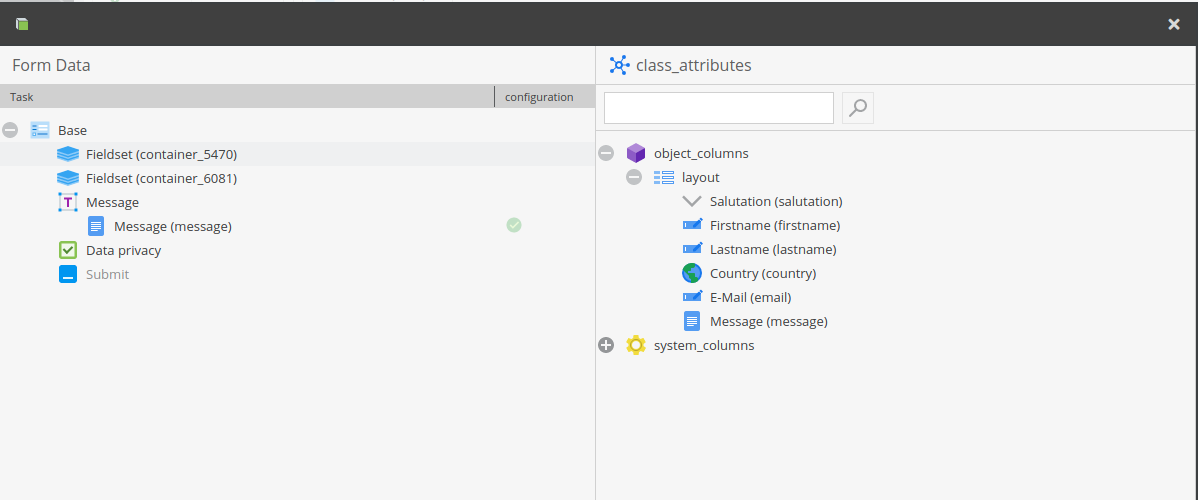Click the Base form icon
Viewport: 1198px width, 500px height.
(40, 130)
